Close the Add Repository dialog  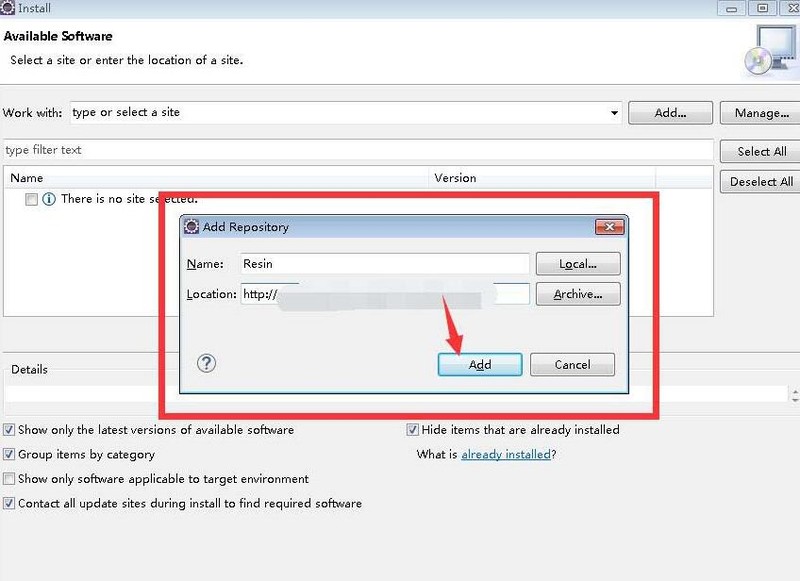click(x=609, y=227)
